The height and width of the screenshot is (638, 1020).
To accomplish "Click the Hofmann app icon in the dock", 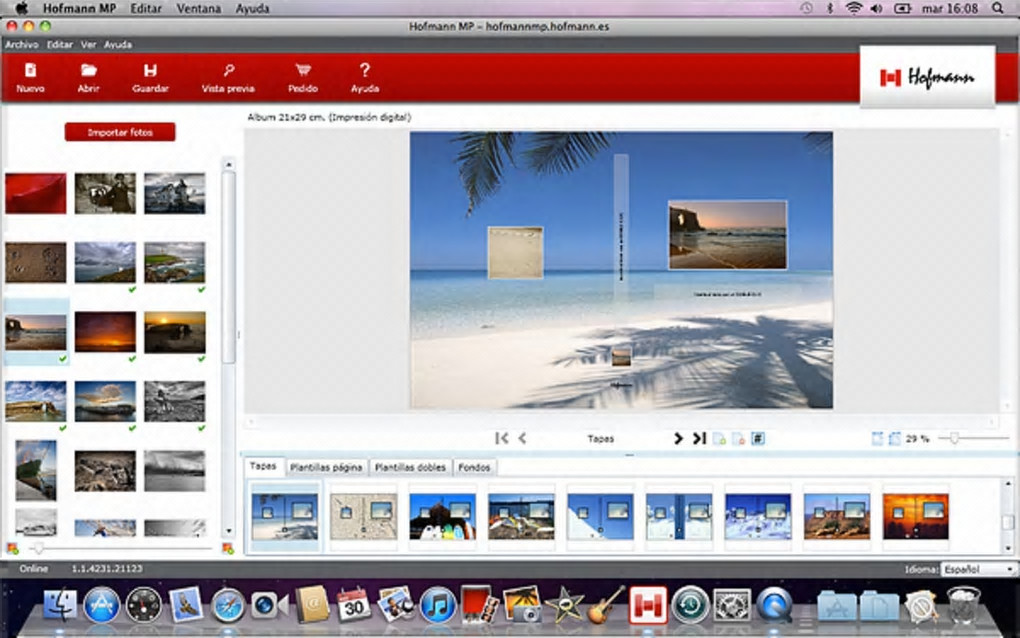I will tap(648, 604).
